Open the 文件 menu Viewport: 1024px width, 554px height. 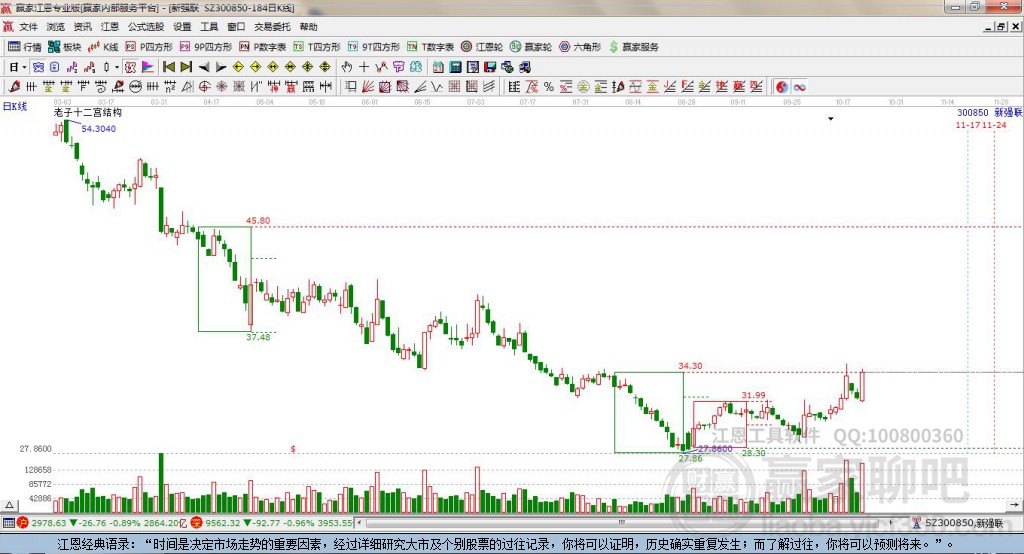tap(28, 27)
